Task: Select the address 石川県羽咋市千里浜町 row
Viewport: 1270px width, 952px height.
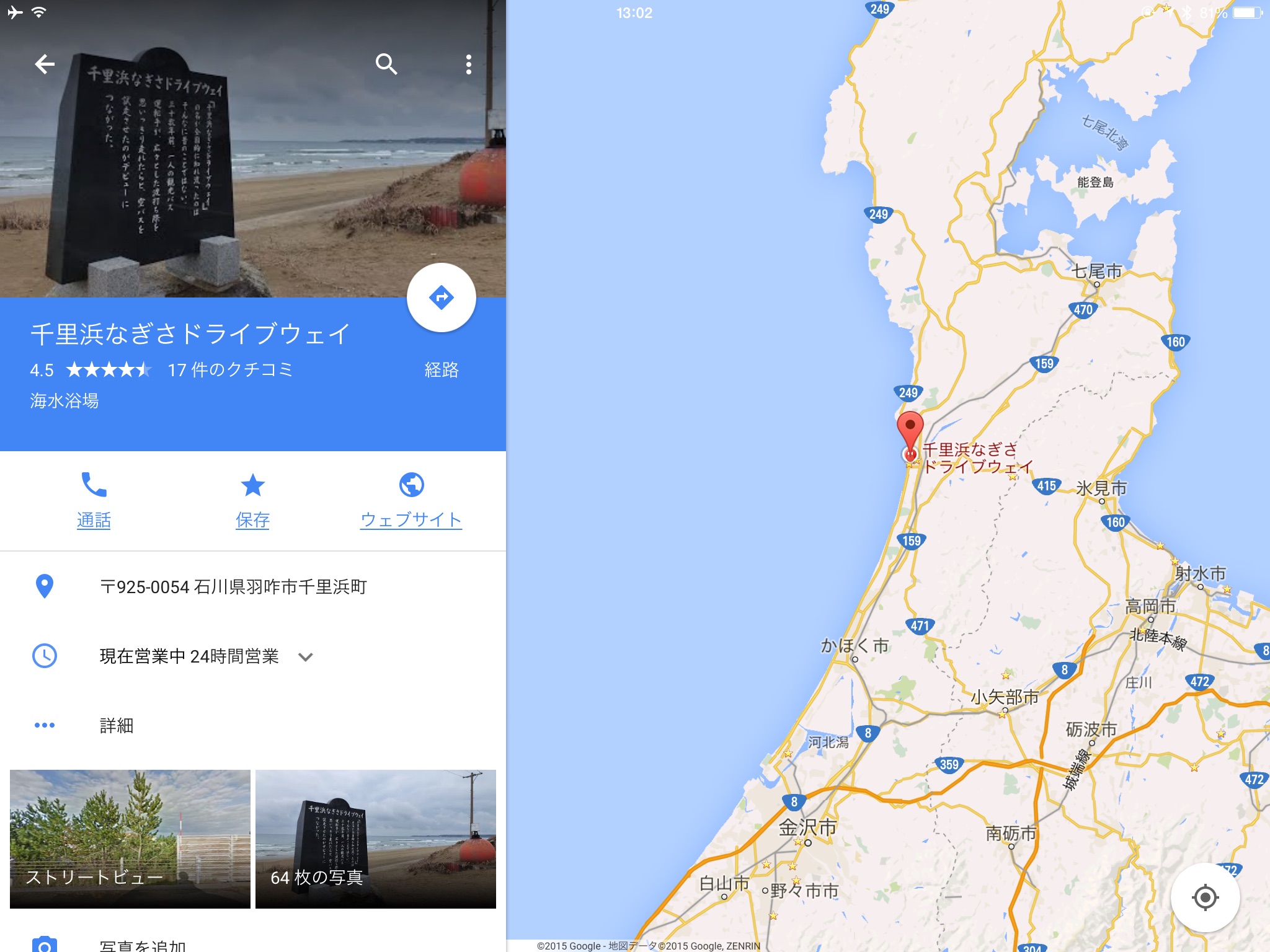Action: 253,586
